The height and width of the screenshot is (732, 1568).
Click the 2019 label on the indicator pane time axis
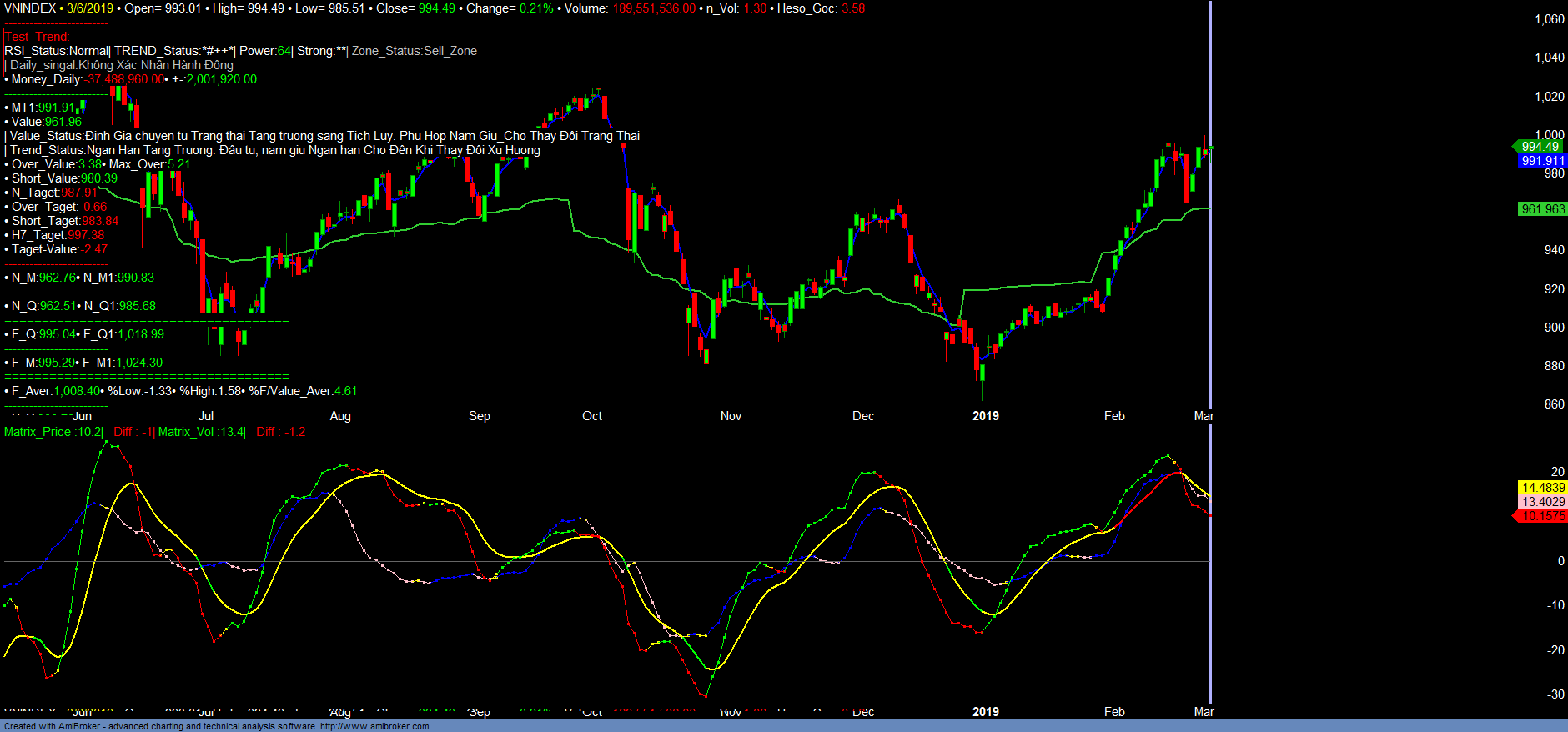(985, 712)
